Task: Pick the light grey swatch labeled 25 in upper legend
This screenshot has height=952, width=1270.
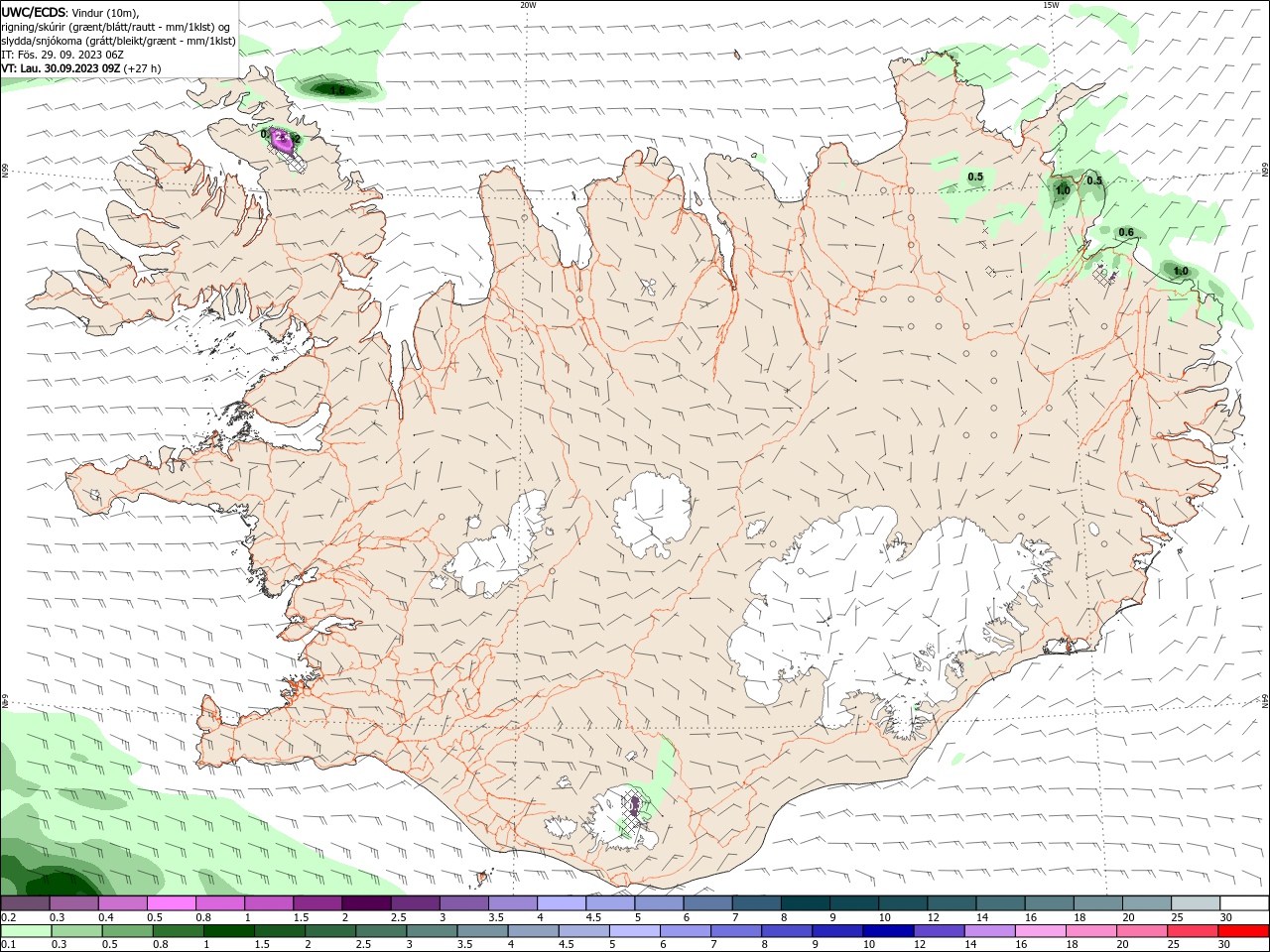Action: click(x=1196, y=903)
